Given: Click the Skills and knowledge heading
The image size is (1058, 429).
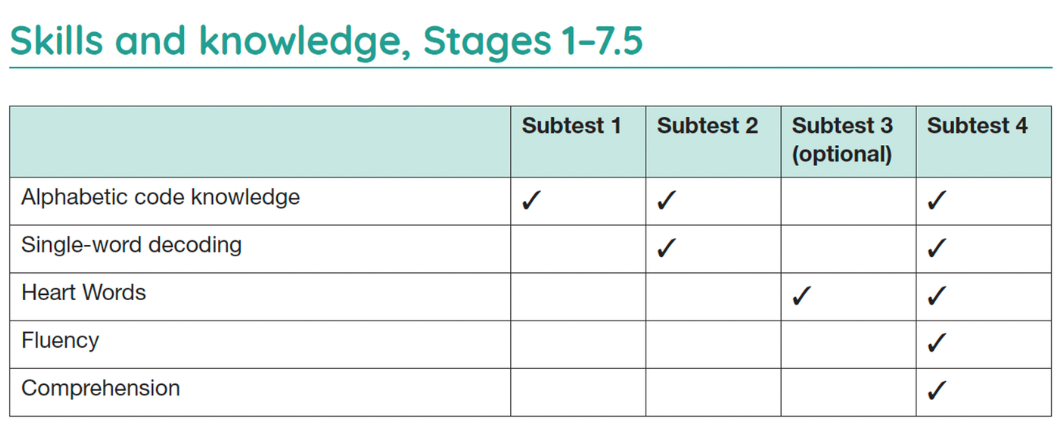Looking at the screenshot, I should point(326,41).
